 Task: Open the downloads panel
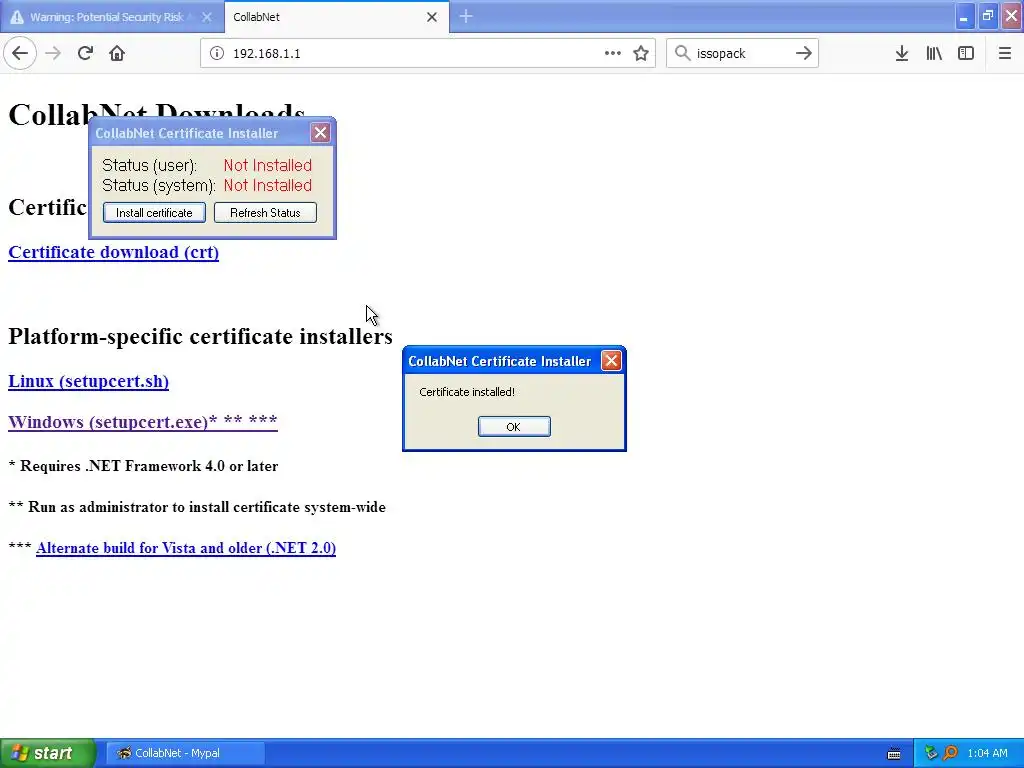pyautogui.click(x=902, y=53)
